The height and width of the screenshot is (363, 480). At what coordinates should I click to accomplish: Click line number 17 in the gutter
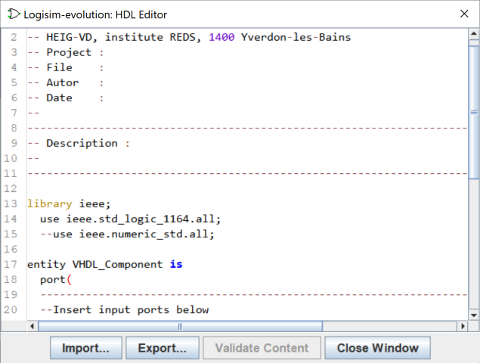(x=10, y=264)
